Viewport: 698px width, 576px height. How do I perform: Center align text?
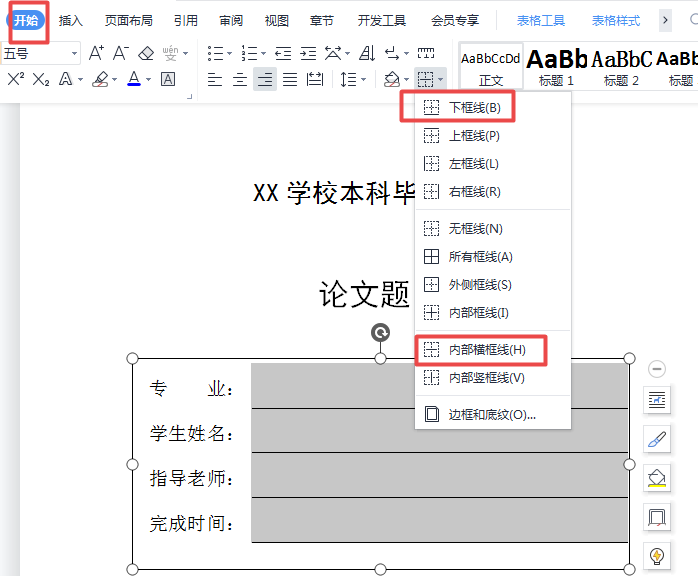240,80
